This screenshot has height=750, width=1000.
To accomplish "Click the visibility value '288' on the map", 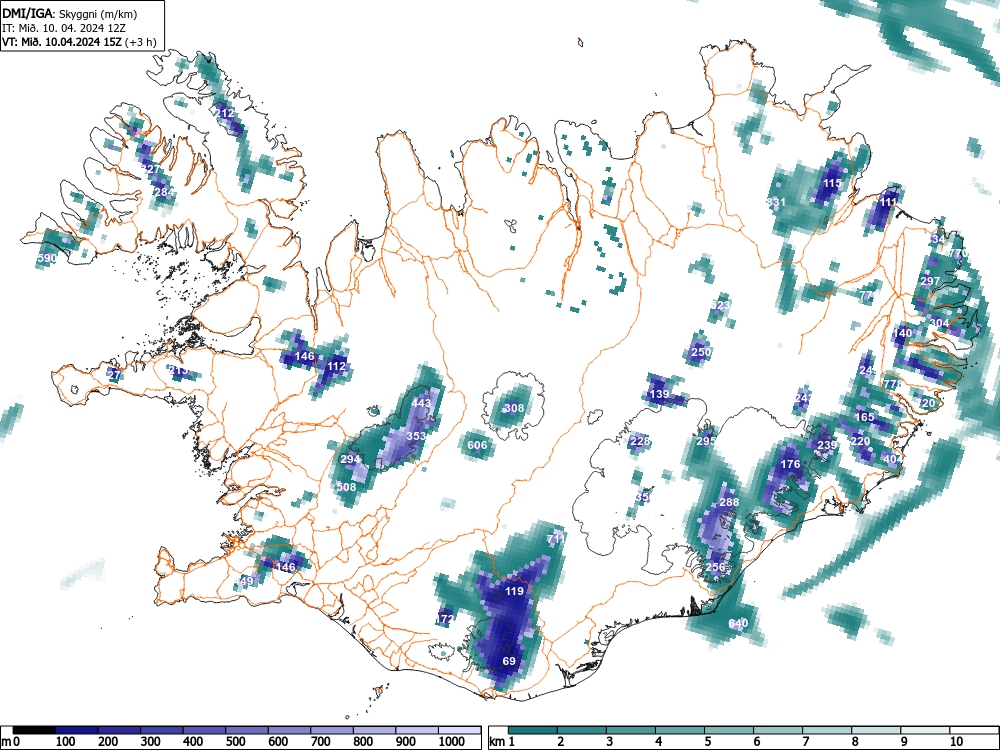I will [729, 502].
